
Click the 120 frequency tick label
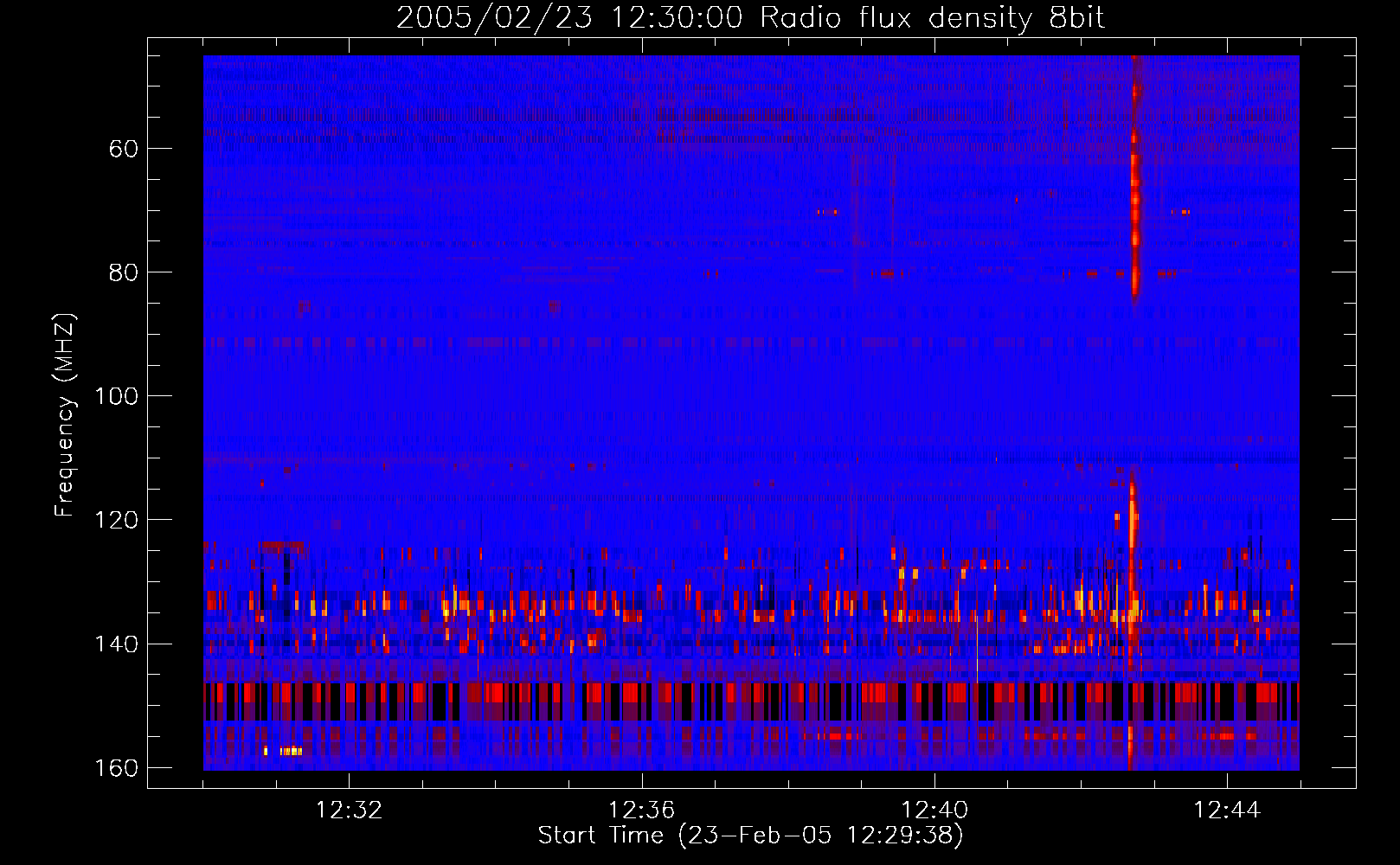tap(117, 520)
